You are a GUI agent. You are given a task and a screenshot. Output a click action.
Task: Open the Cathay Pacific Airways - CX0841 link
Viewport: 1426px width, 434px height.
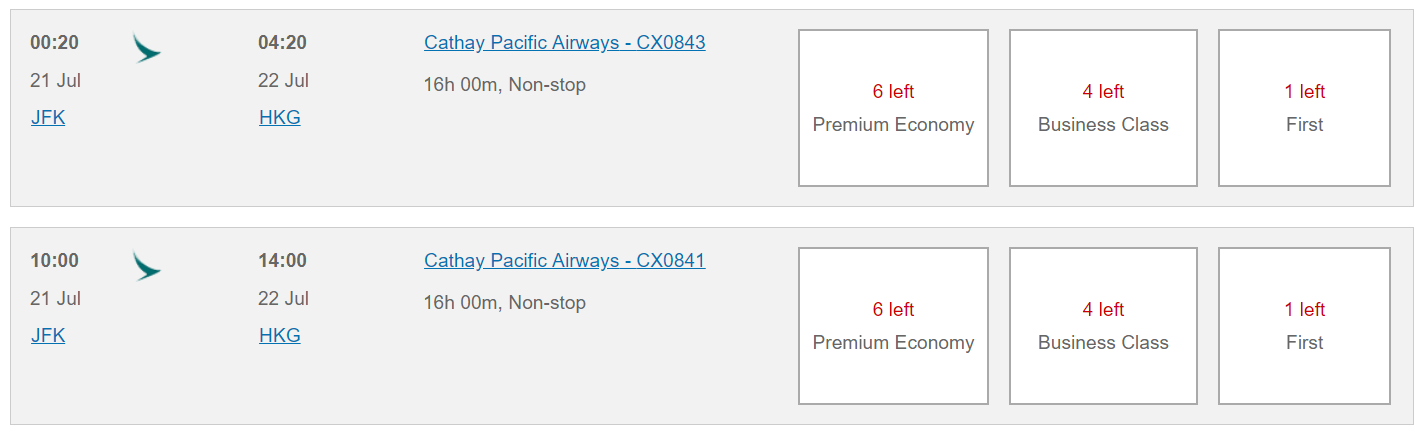point(565,260)
